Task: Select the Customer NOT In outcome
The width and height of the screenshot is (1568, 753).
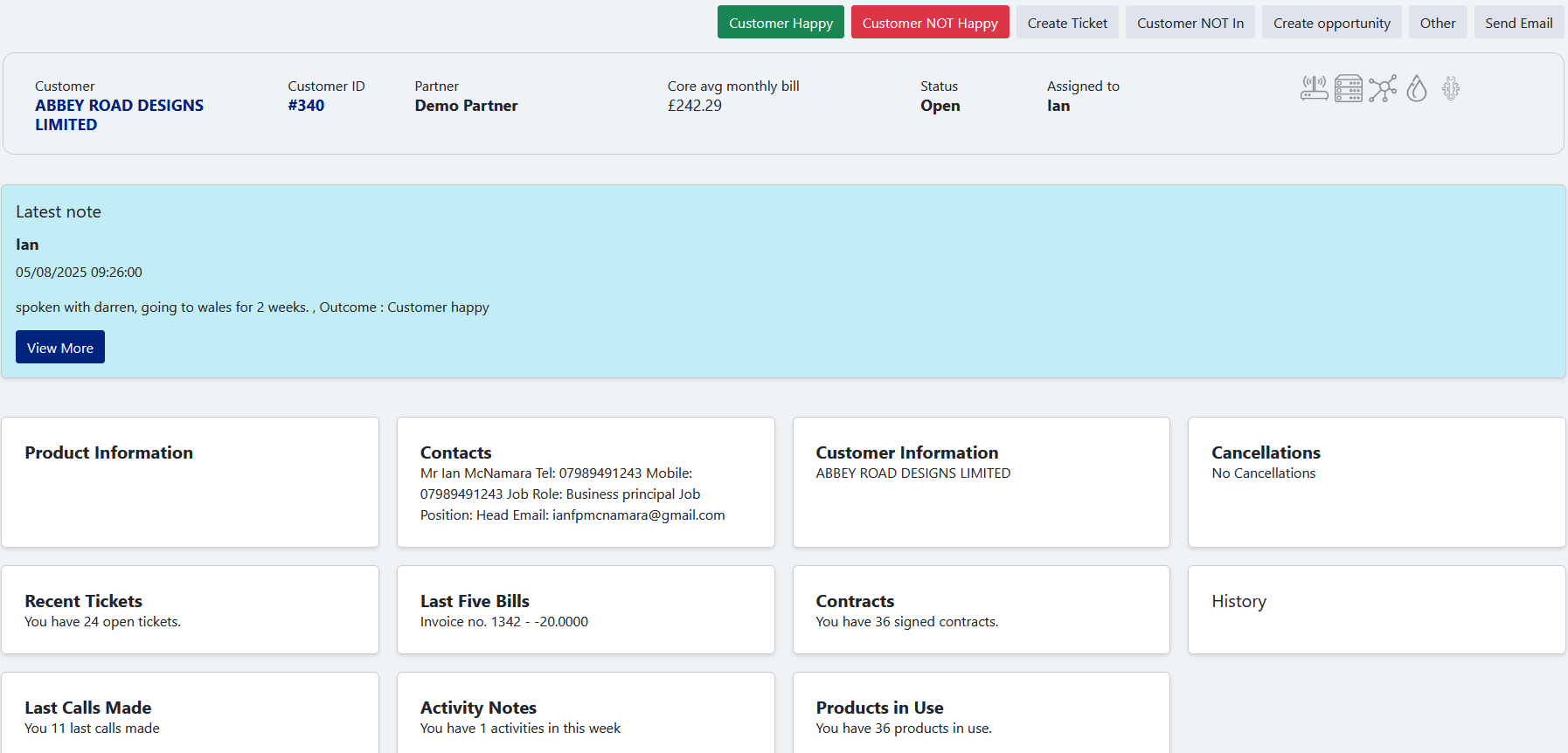Action: pos(1190,23)
